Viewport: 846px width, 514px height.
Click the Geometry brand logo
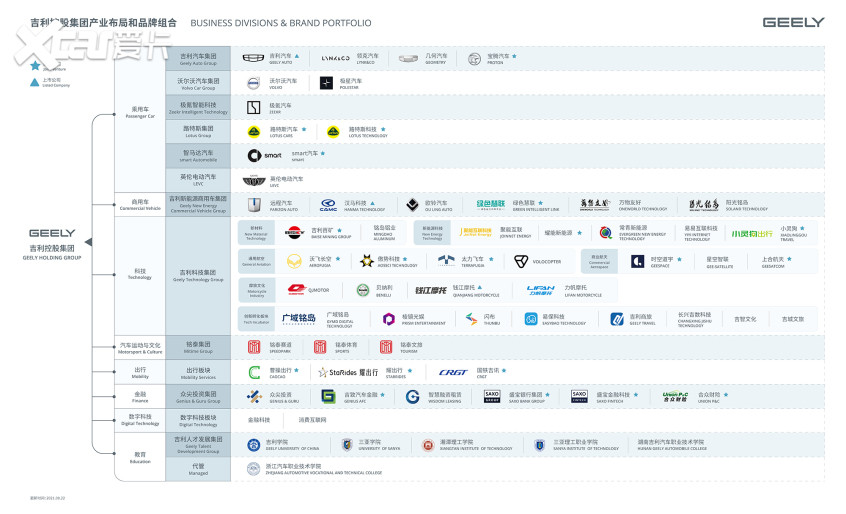coord(408,58)
